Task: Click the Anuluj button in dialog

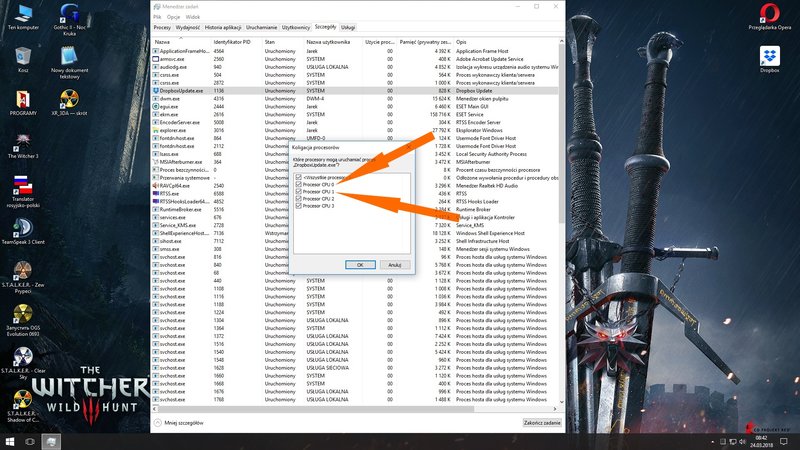Action: [x=394, y=265]
